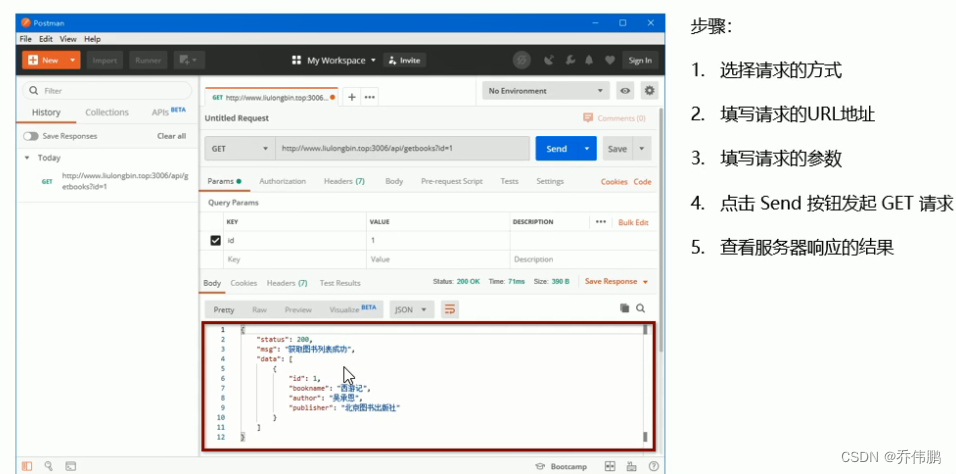The height and width of the screenshot is (474, 956).
Task: Switch to the APIs BETA tab
Action: click(169, 112)
